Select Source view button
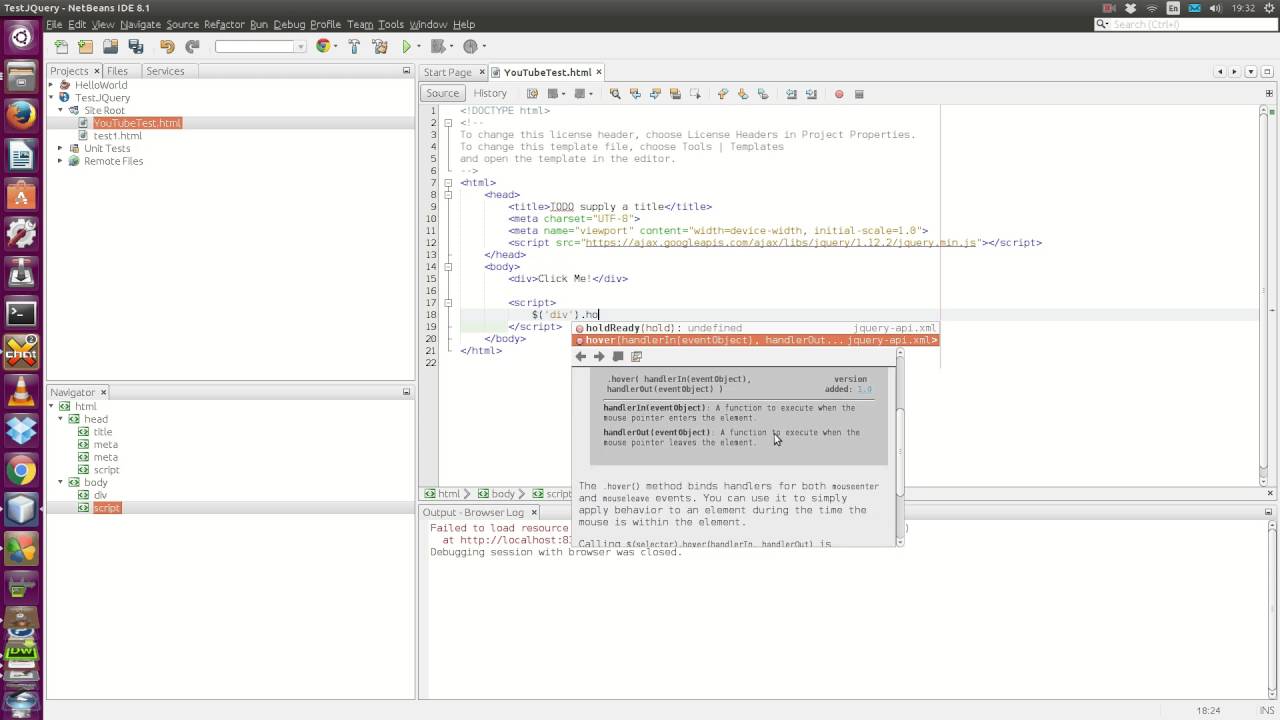1280x720 pixels. (x=442, y=93)
